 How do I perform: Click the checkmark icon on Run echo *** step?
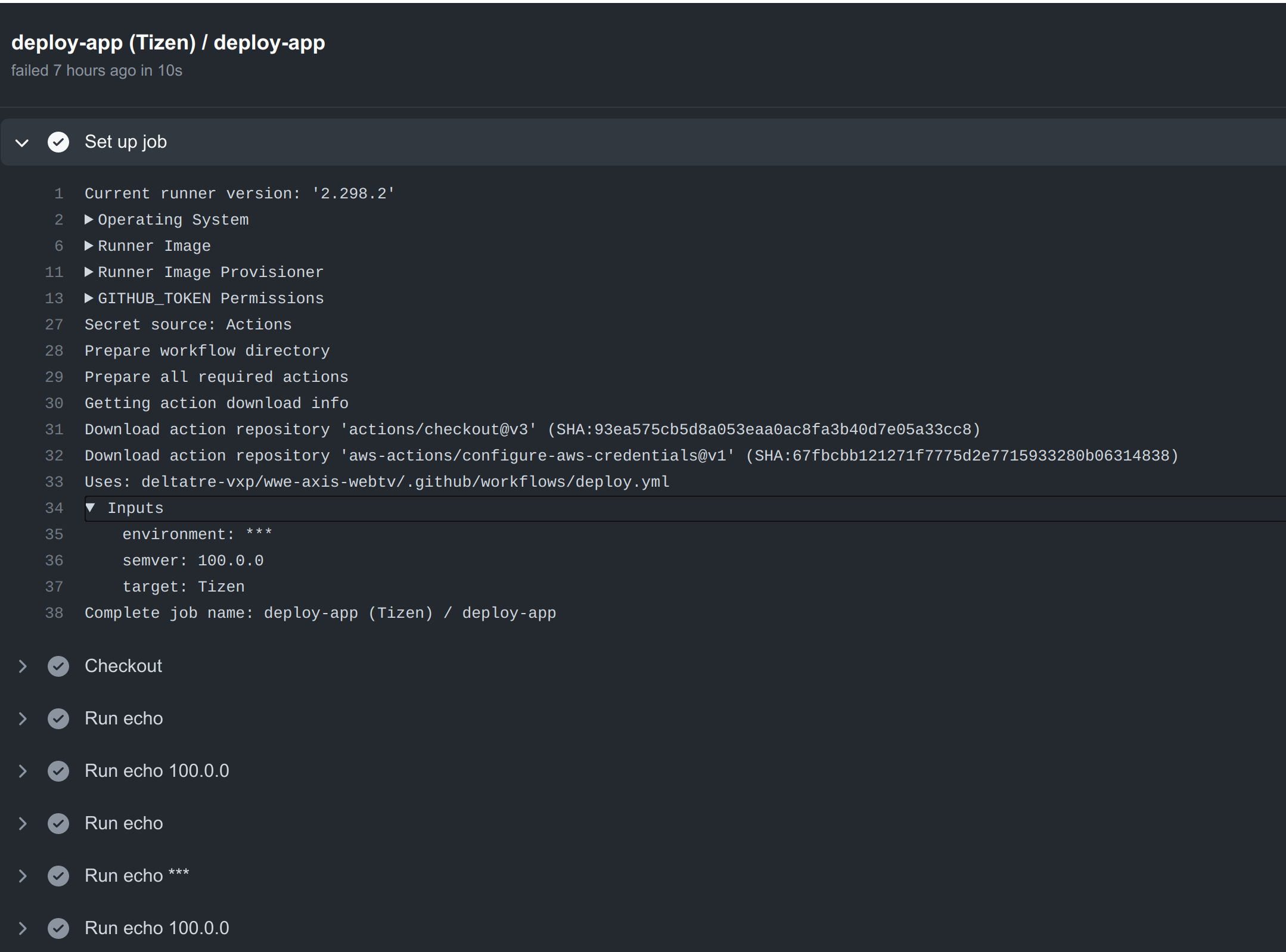(58, 876)
